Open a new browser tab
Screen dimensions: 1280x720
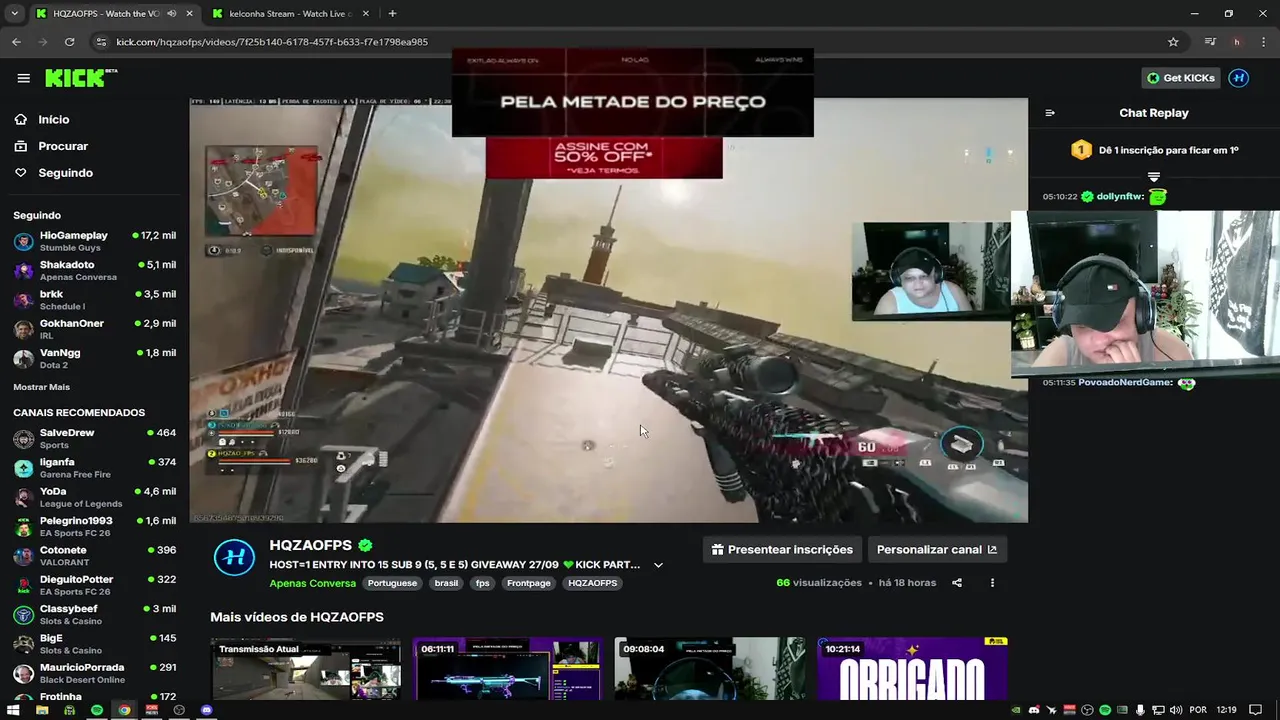[392, 14]
